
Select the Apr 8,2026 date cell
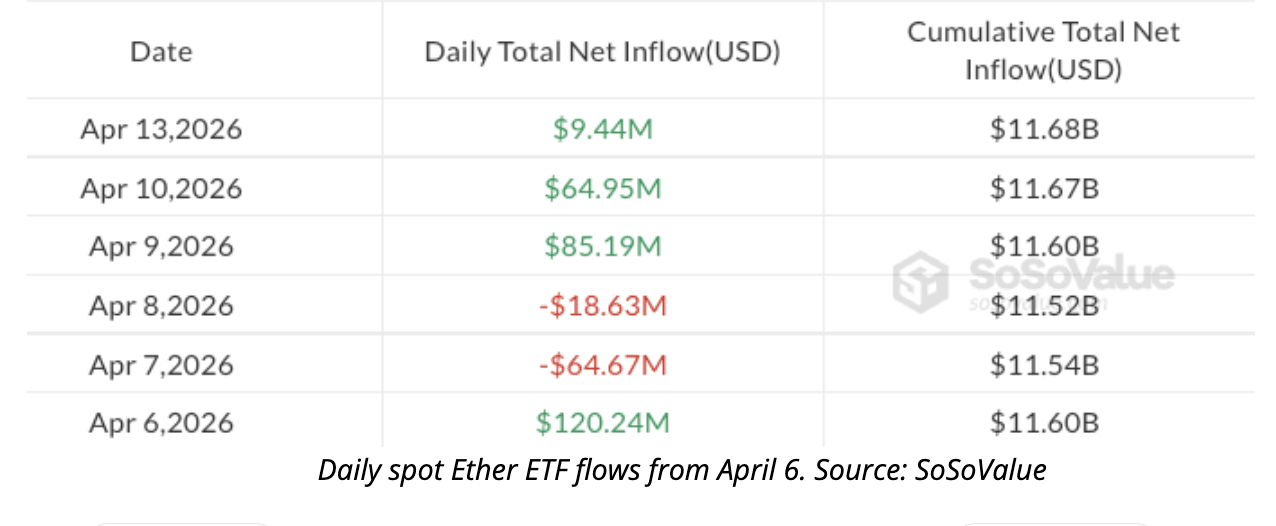point(161,305)
